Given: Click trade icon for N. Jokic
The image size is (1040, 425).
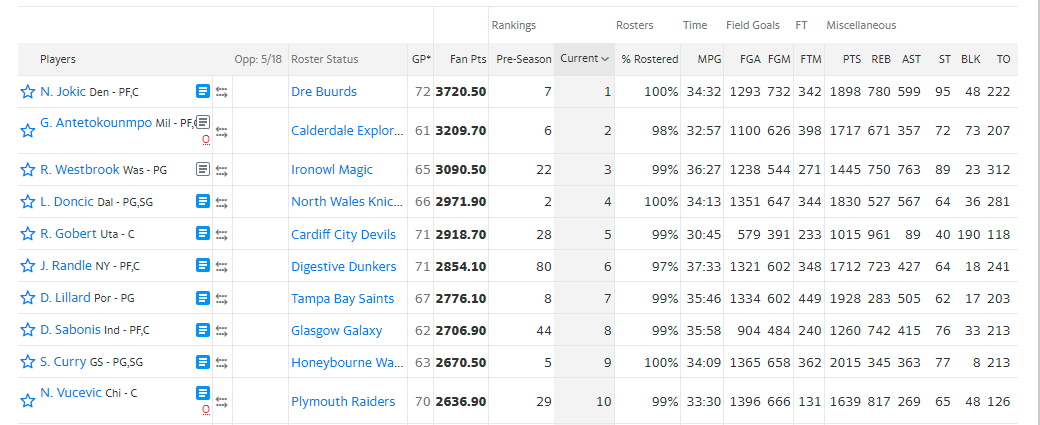Looking at the screenshot, I should tap(222, 92).
